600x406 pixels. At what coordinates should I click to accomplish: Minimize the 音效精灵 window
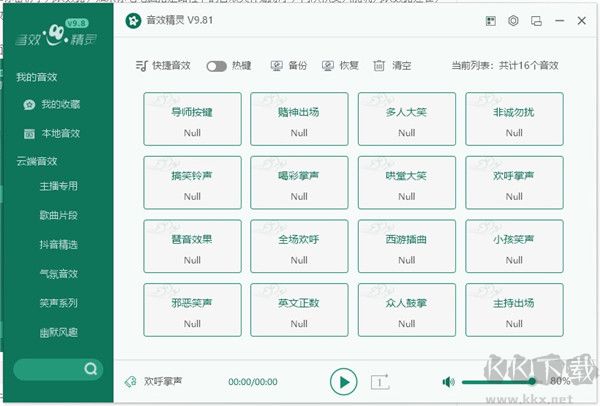tap(559, 21)
